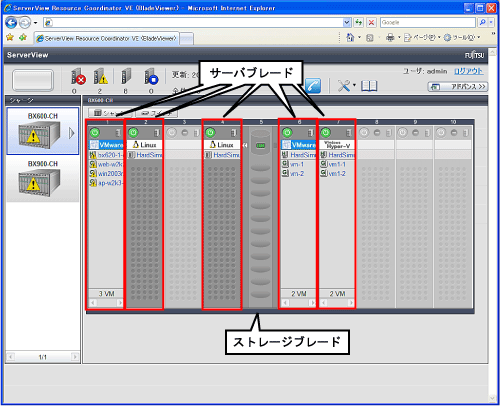Click greyed power button of slot 9

[402, 133]
